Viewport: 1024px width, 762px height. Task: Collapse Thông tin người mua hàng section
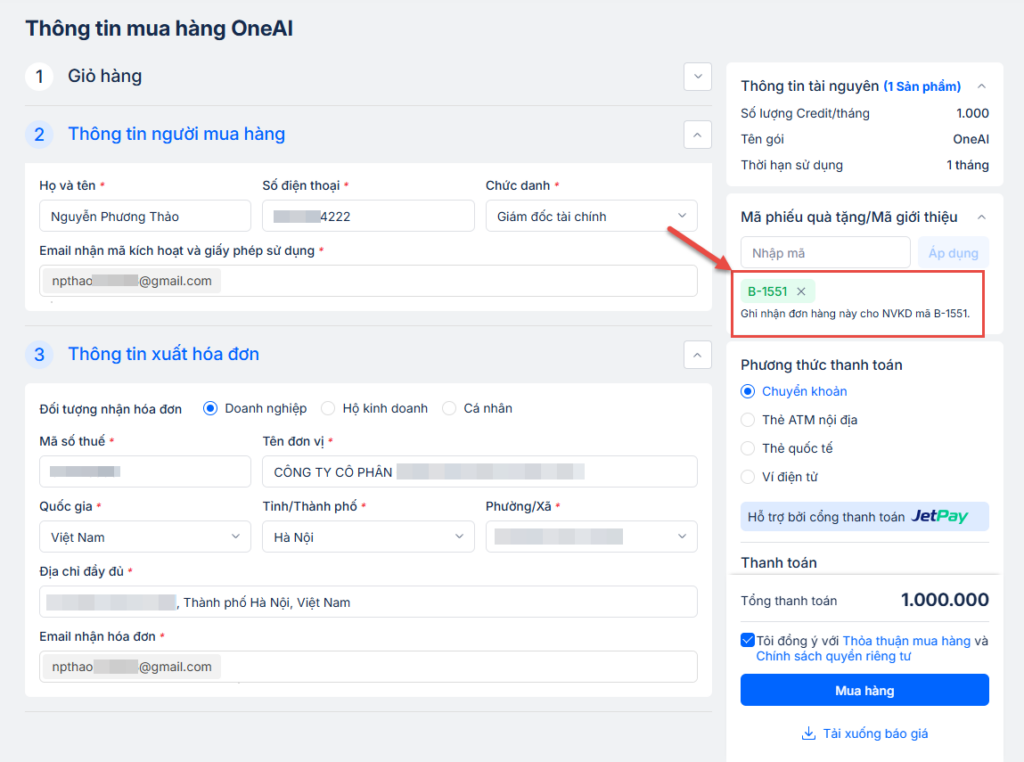696,134
